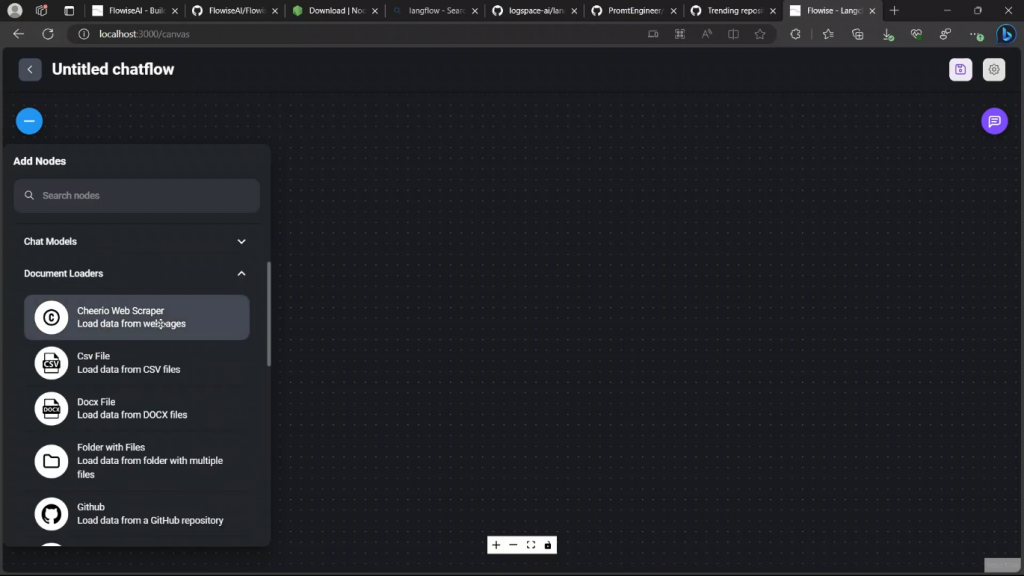
Task: Zoom in on canvas with plus control
Action: (x=496, y=545)
